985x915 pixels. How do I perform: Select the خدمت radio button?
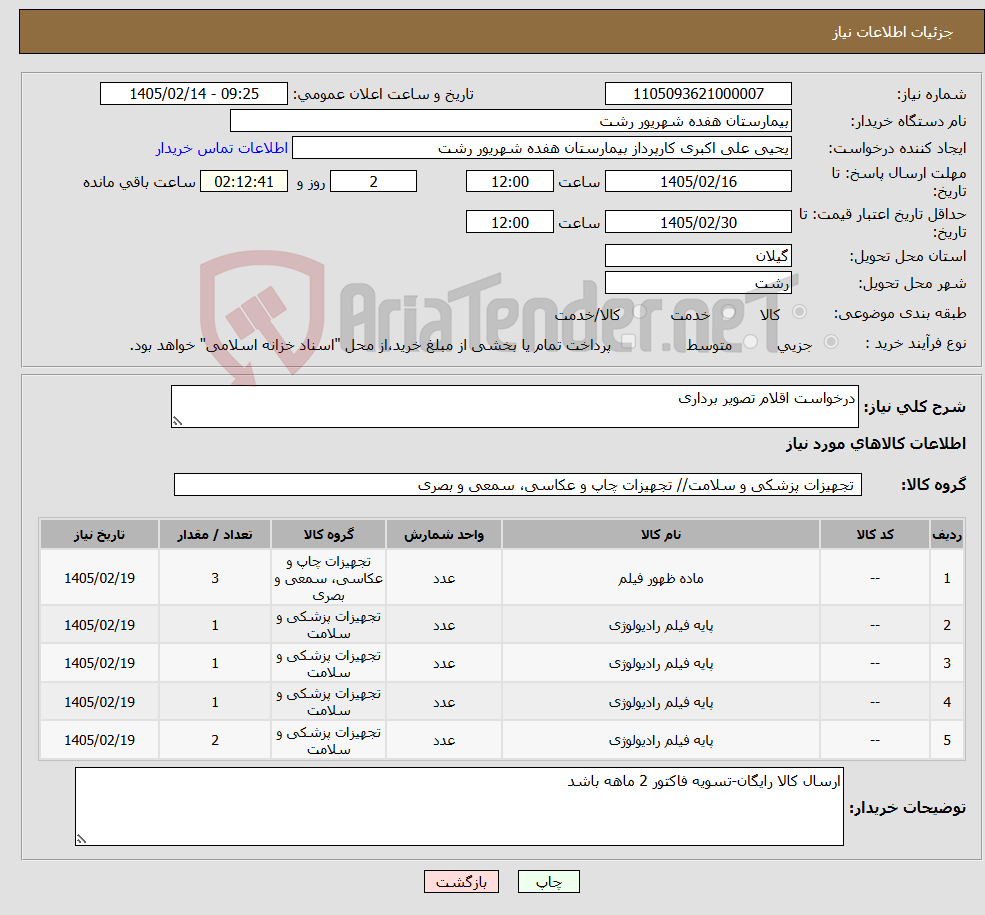(x=729, y=311)
